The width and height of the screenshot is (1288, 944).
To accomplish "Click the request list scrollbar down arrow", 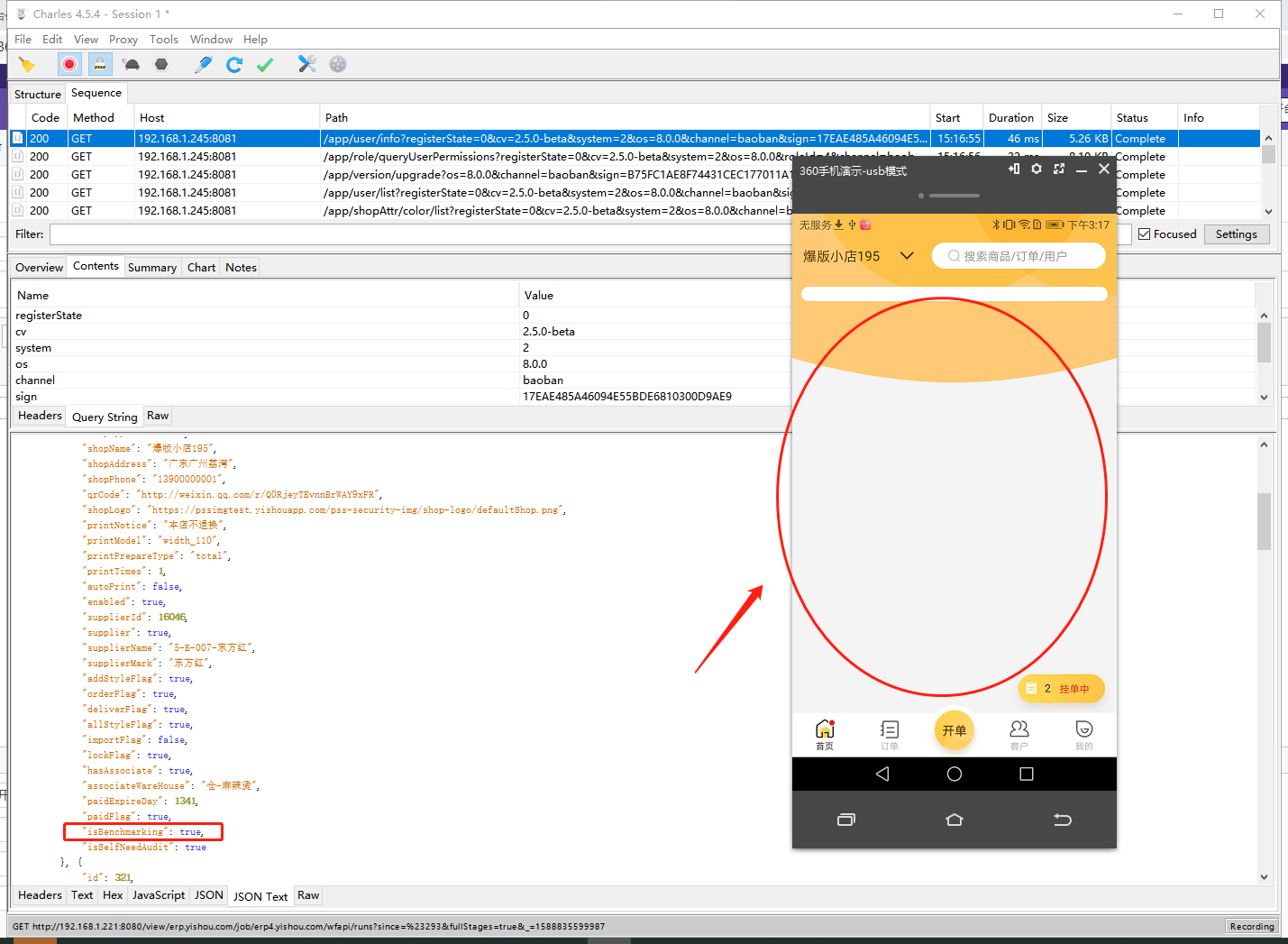I will click(x=1269, y=212).
